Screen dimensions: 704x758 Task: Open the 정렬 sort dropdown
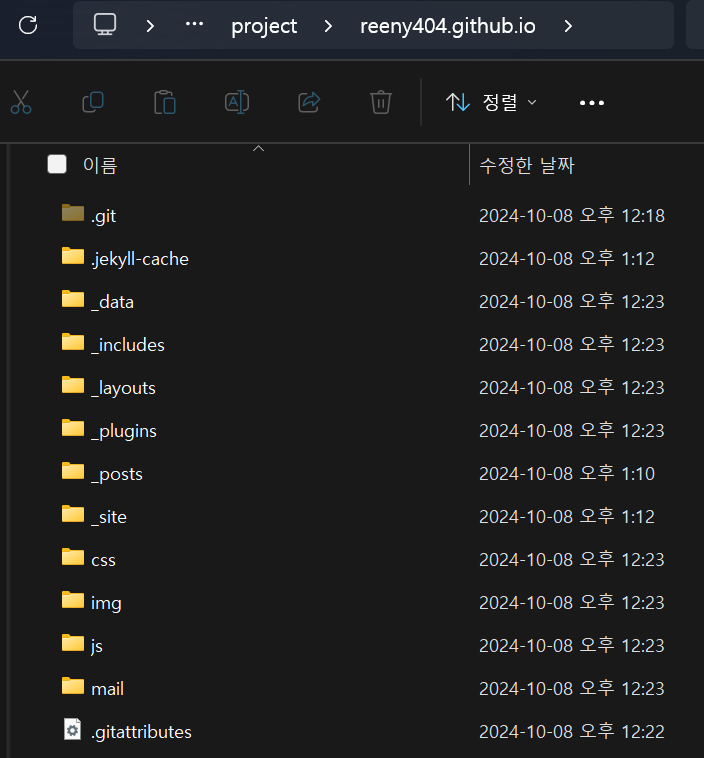(x=491, y=102)
